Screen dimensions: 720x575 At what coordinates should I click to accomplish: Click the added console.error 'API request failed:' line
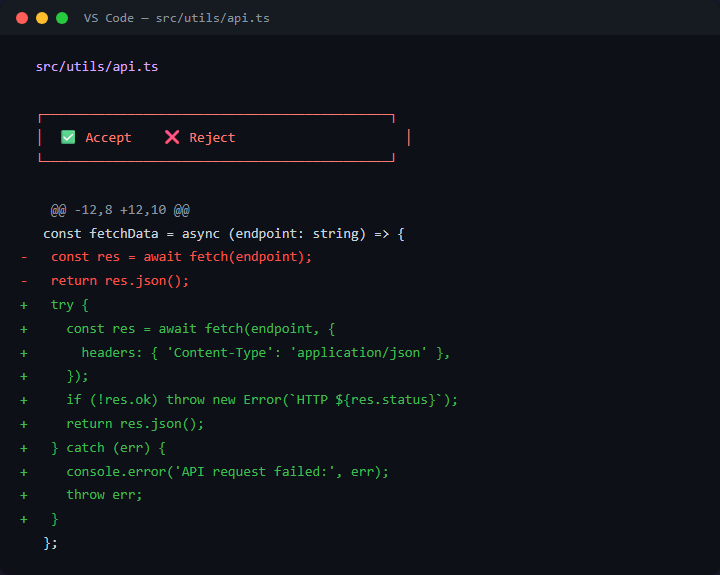227,472
